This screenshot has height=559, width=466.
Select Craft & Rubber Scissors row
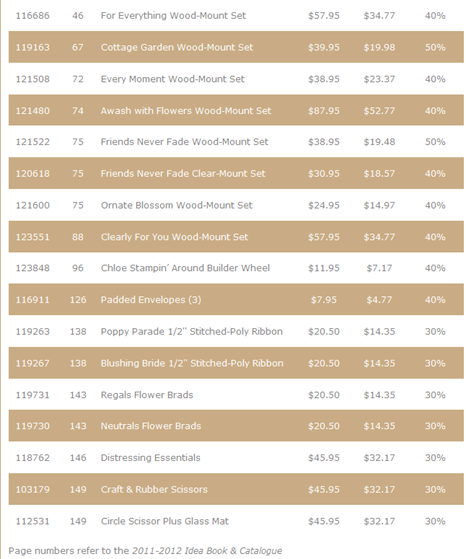[236, 489]
